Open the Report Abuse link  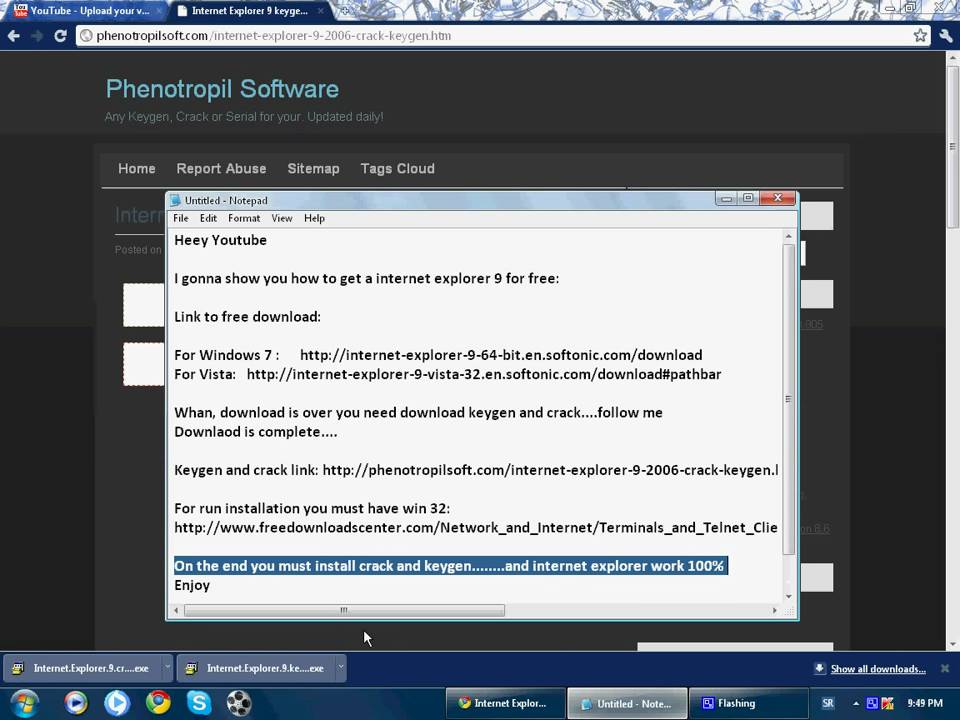[x=221, y=168]
